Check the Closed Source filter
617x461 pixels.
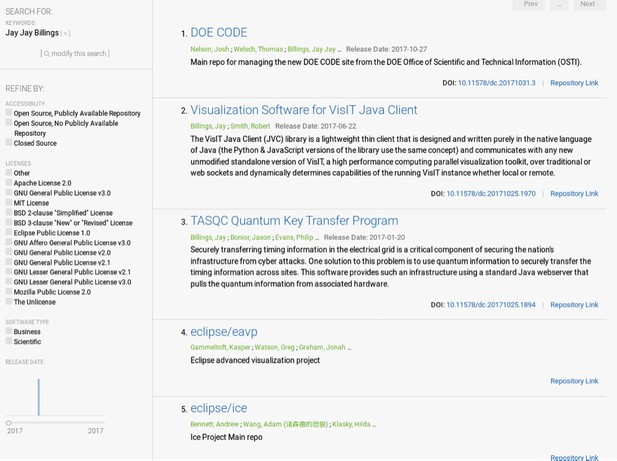(x=9, y=143)
